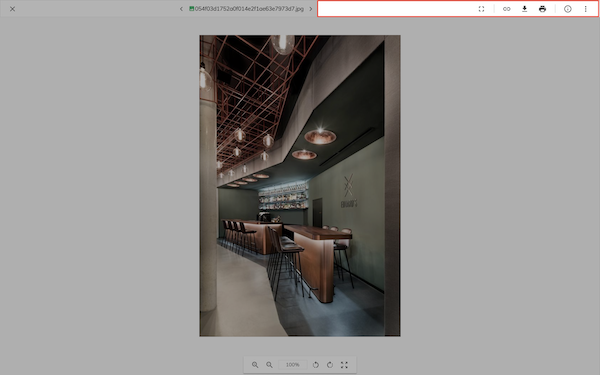Click the bar interior image preview
The width and height of the screenshot is (600, 375).
[x=300, y=186]
